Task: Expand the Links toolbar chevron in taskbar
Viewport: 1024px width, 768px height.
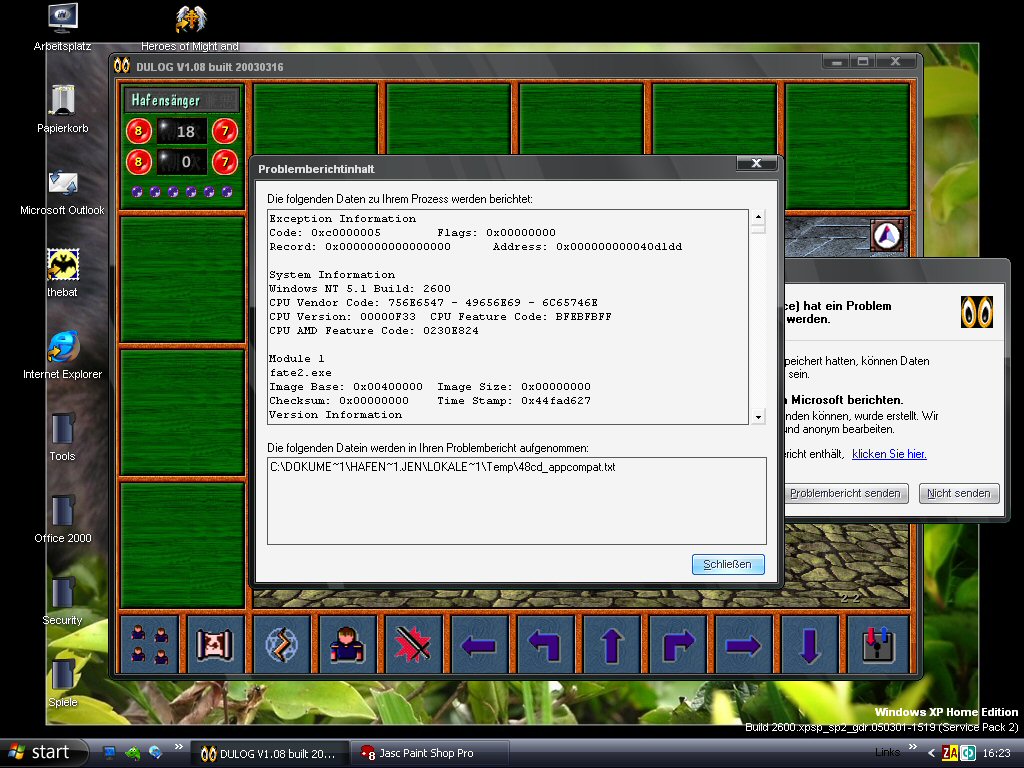Action: 912,746
